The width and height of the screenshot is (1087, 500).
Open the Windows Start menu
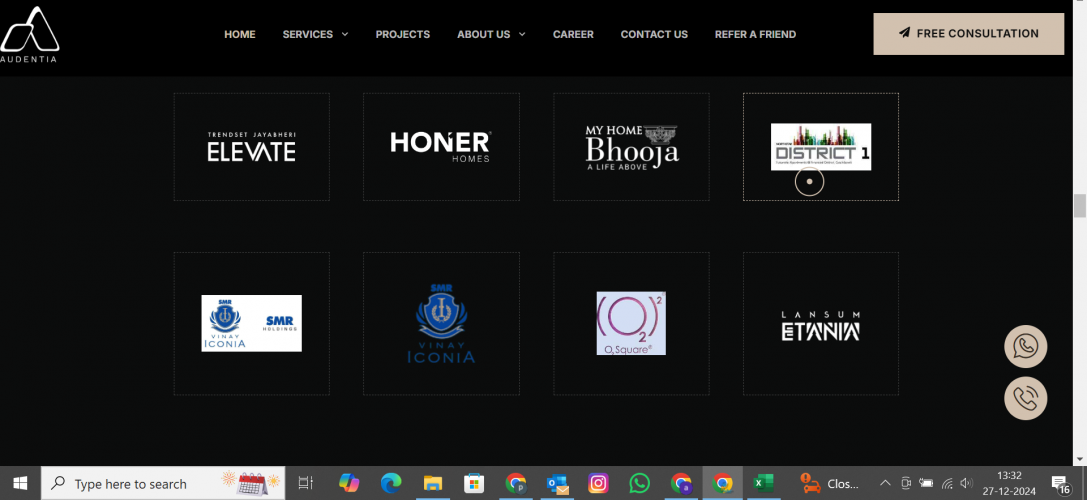[19, 483]
